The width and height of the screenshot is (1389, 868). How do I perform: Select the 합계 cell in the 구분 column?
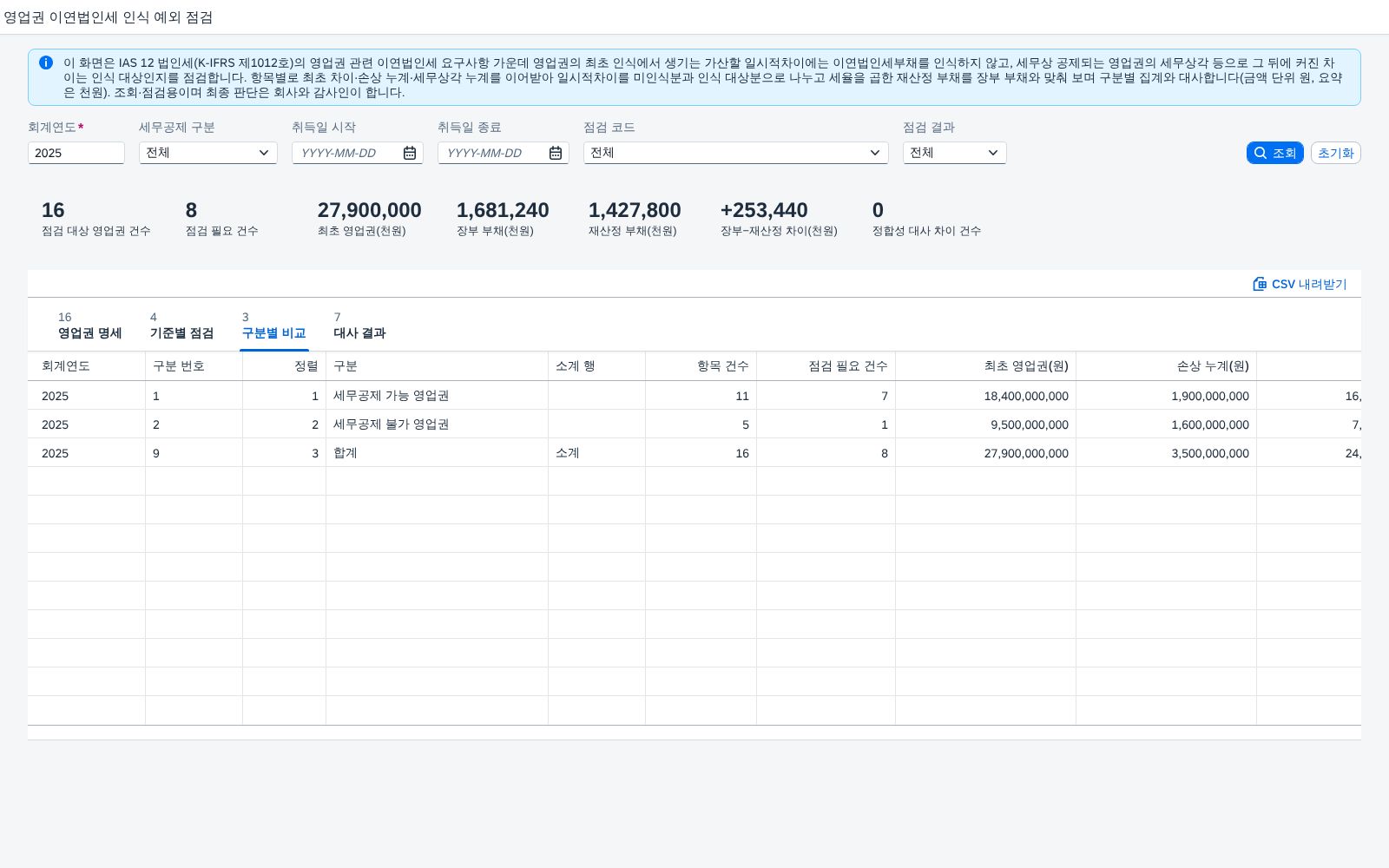tap(438, 453)
